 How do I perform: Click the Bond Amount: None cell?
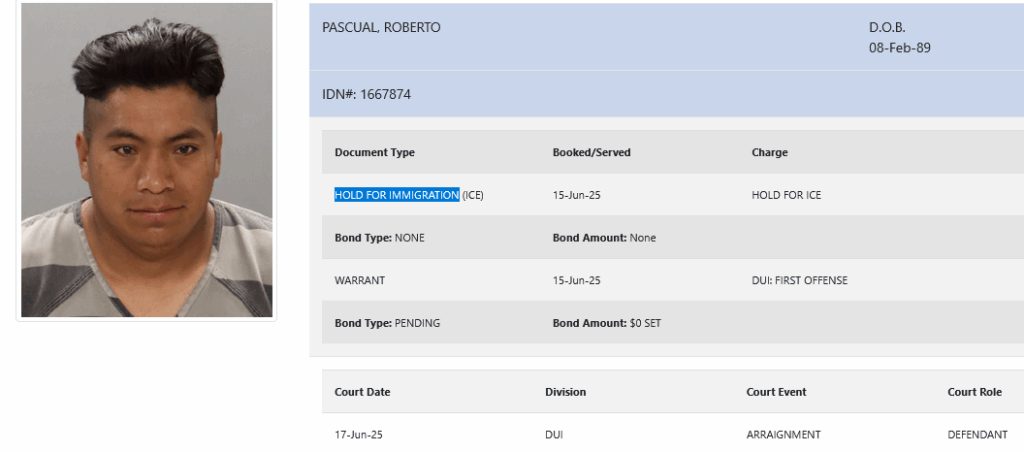604,238
